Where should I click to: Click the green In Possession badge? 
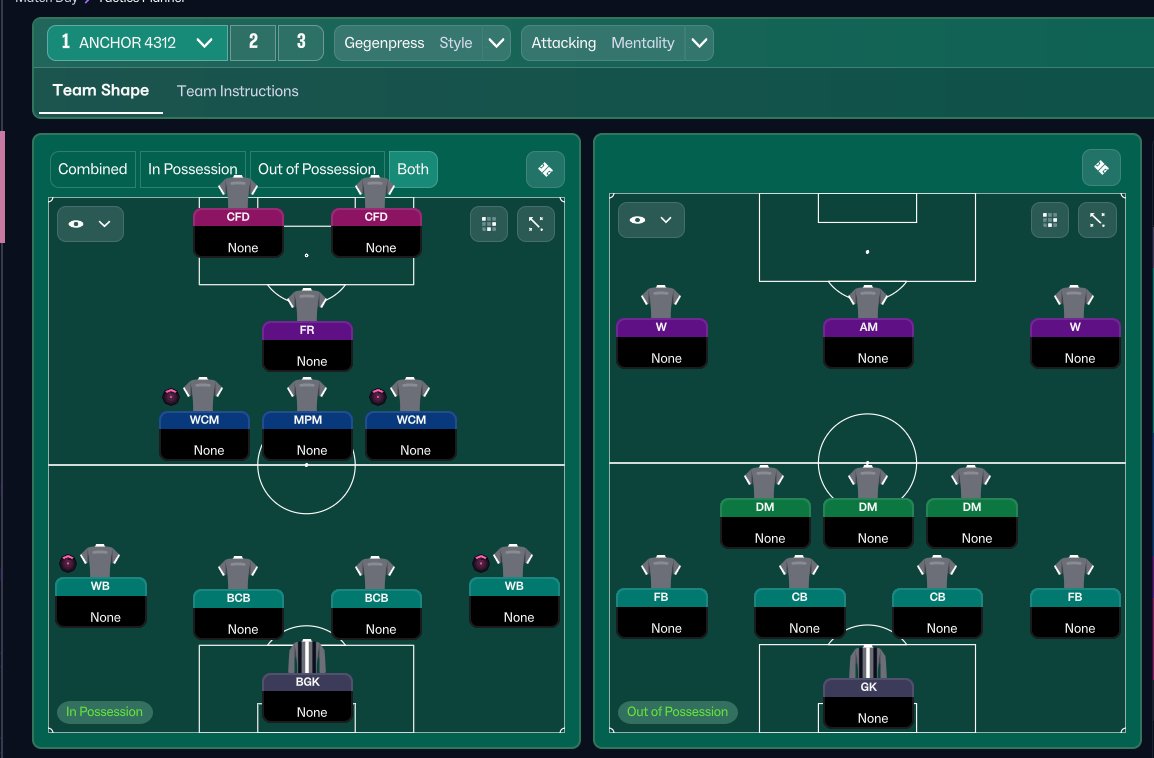(x=105, y=712)
